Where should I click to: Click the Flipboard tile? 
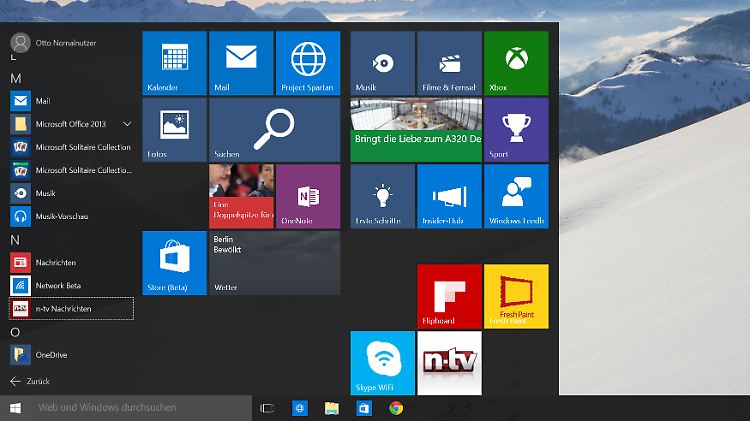tap(448, 296)
